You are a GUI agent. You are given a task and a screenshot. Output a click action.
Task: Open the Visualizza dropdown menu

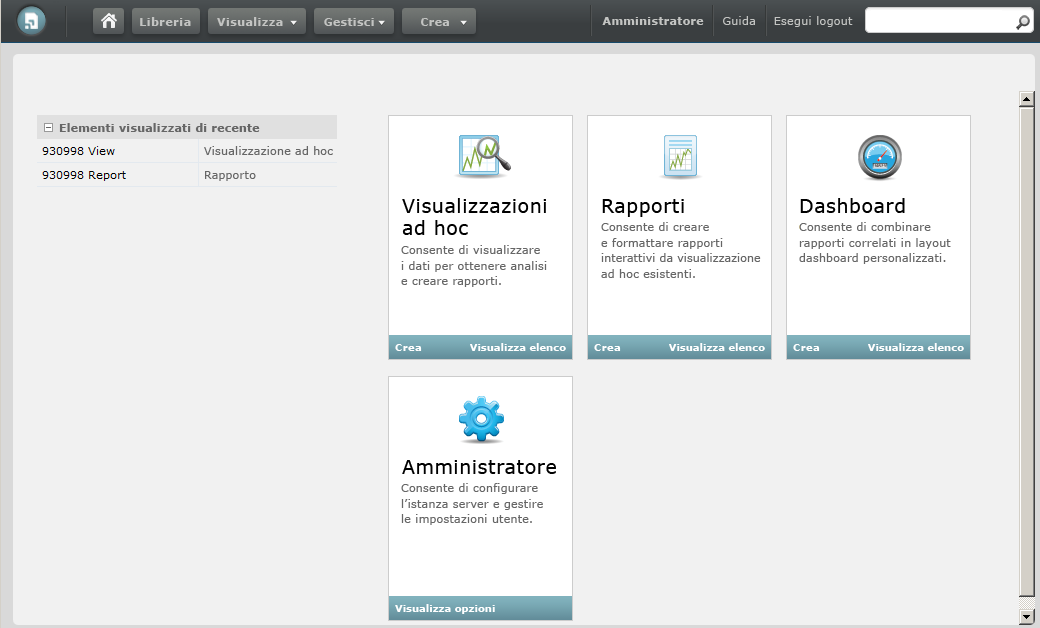click(257, 21)
